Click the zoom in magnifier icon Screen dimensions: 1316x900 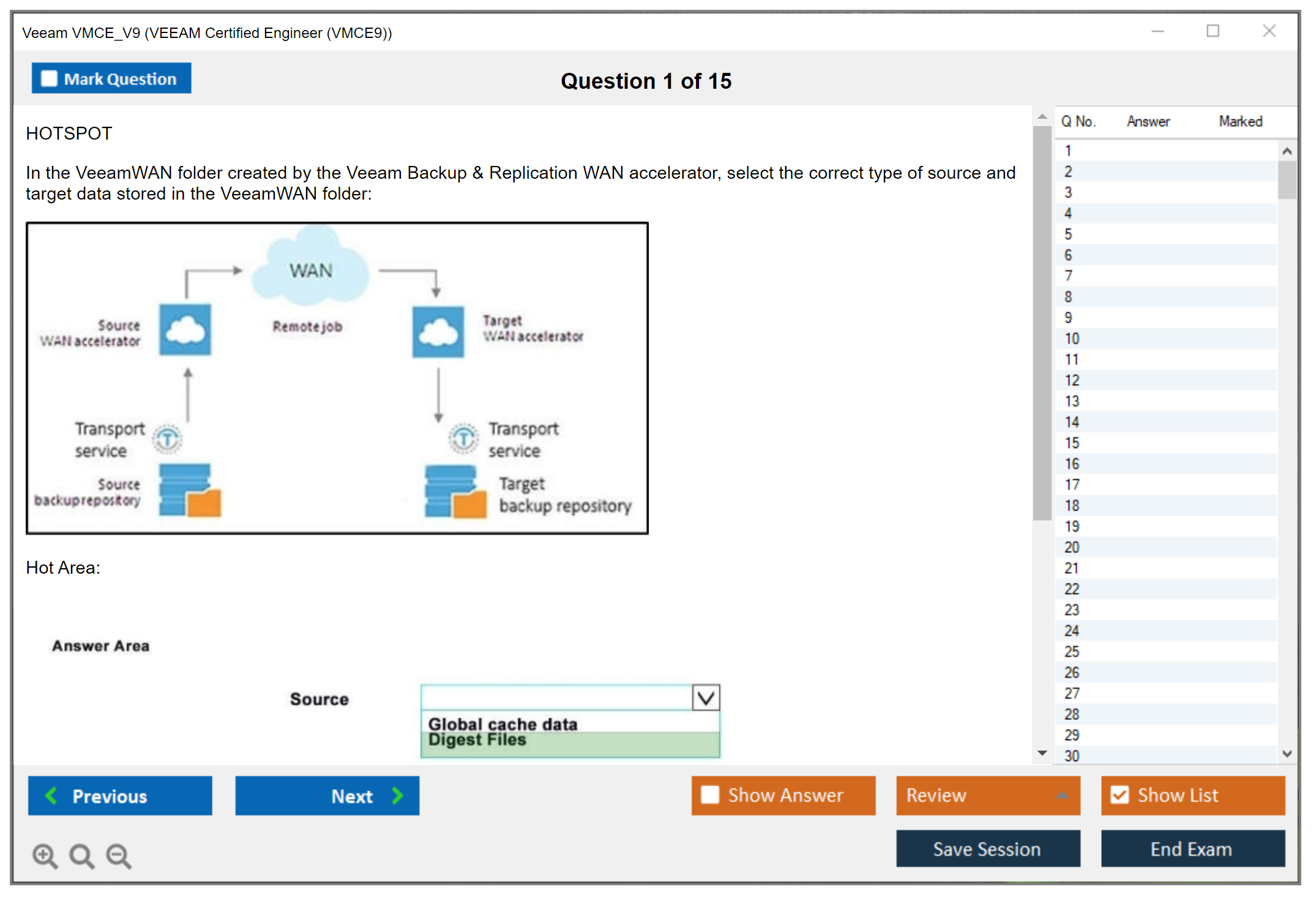coord(45,856)
